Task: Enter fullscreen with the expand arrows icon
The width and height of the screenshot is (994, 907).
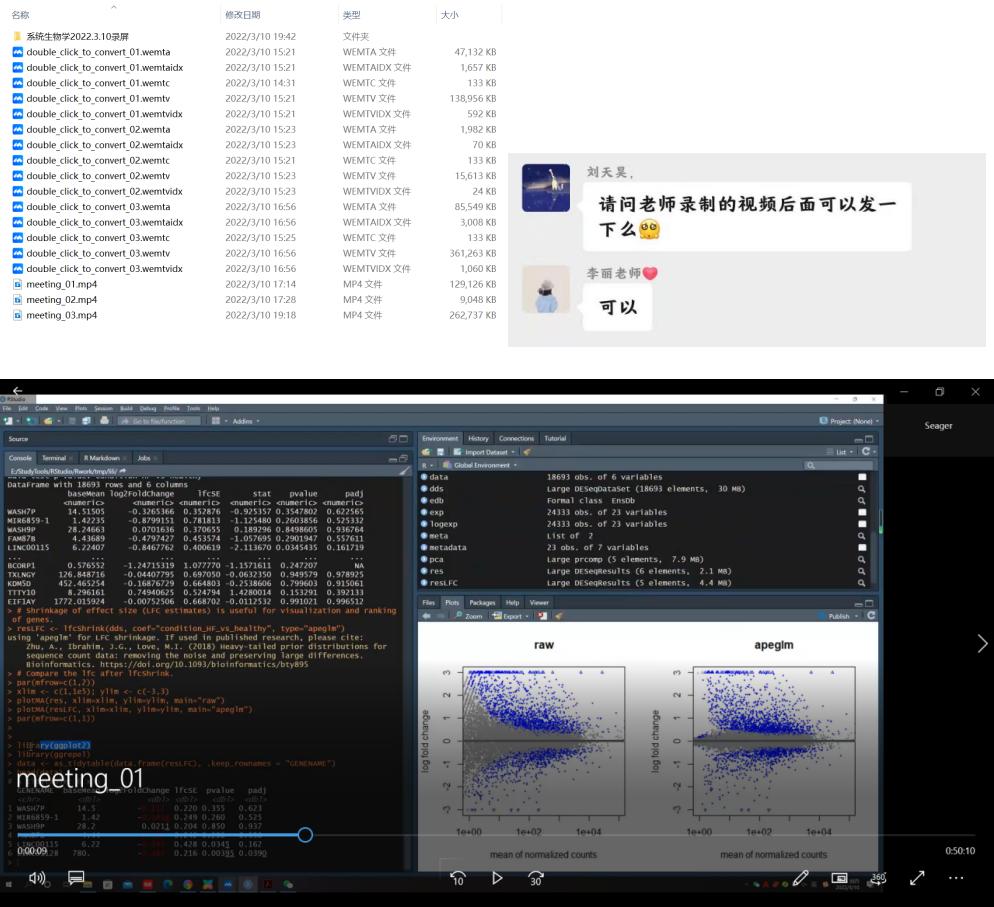Action: coord(917,878)
